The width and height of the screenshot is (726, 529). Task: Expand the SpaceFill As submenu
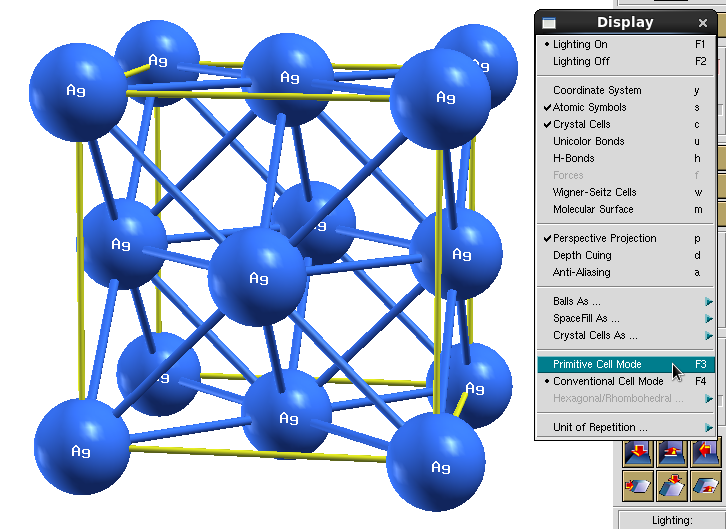click(x=626, y=318)
